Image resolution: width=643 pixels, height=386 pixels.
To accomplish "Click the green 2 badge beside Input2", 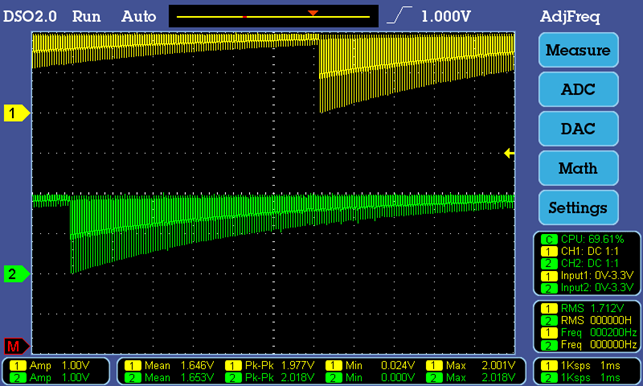I will pyautogui.click(x=549, y=288).
